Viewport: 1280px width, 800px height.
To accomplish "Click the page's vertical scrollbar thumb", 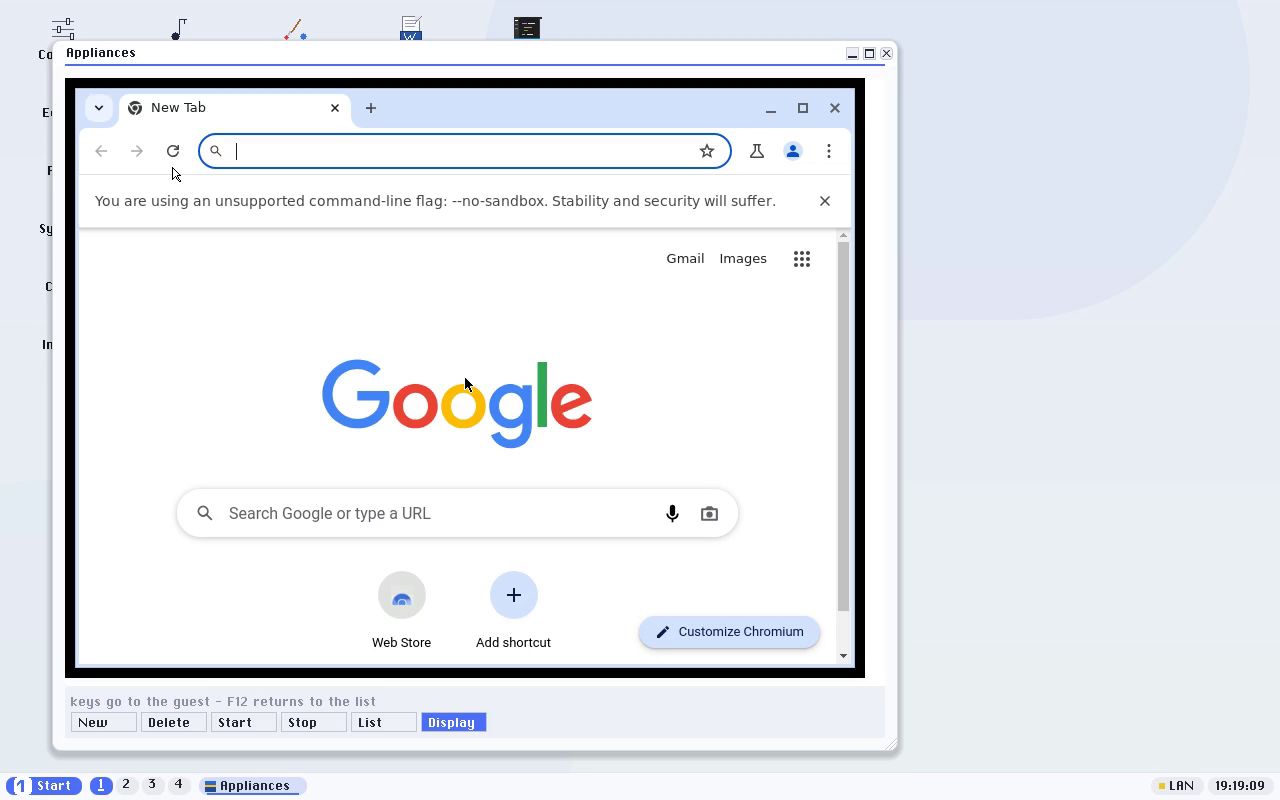I will 844,426.
